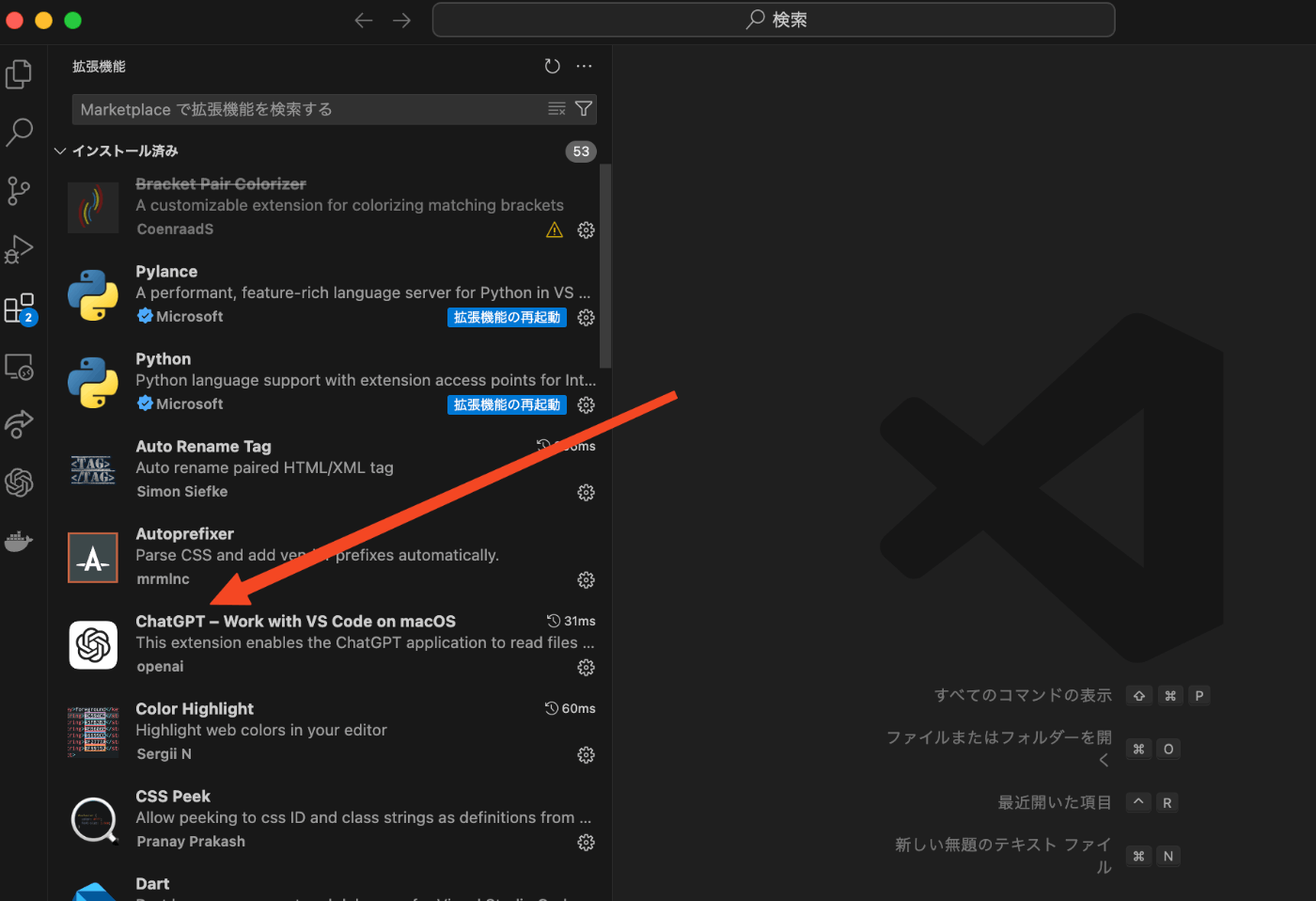Click the 31ms activation time on ChatGPT
Screen dimensions: 1316x901
point(572,621)
